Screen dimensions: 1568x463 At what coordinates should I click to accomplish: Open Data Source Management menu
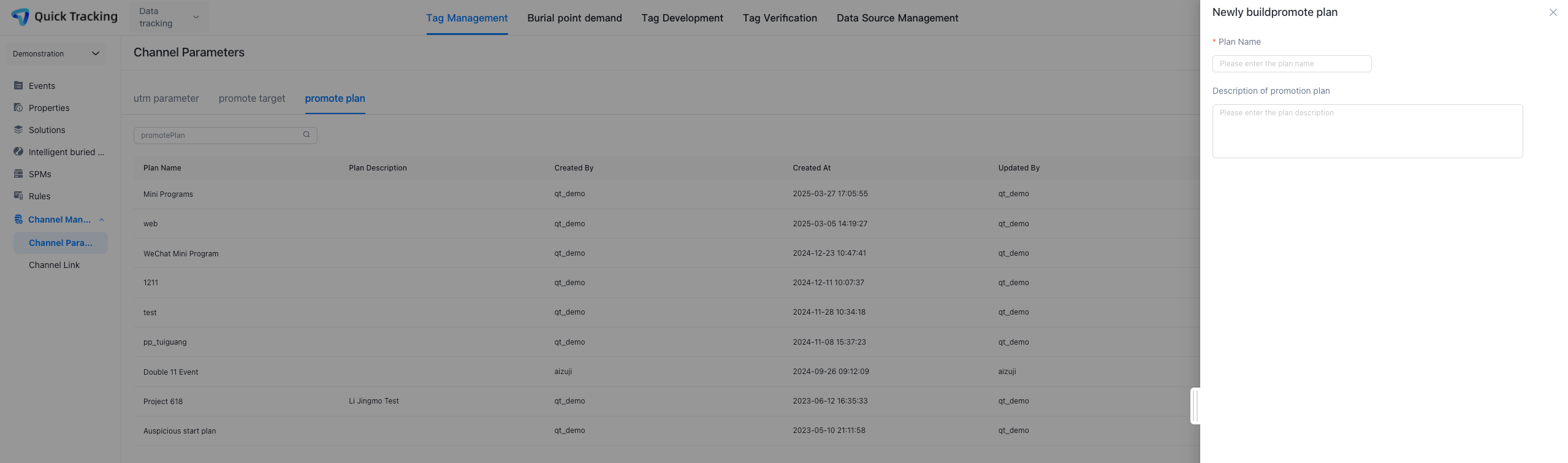coord(897,18)
